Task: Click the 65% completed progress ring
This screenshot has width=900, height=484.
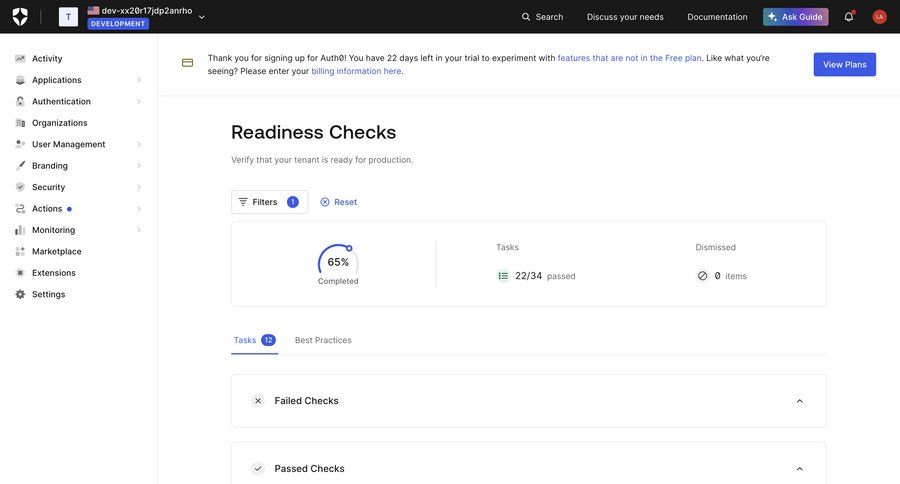Action: click(x=338, y=261)
